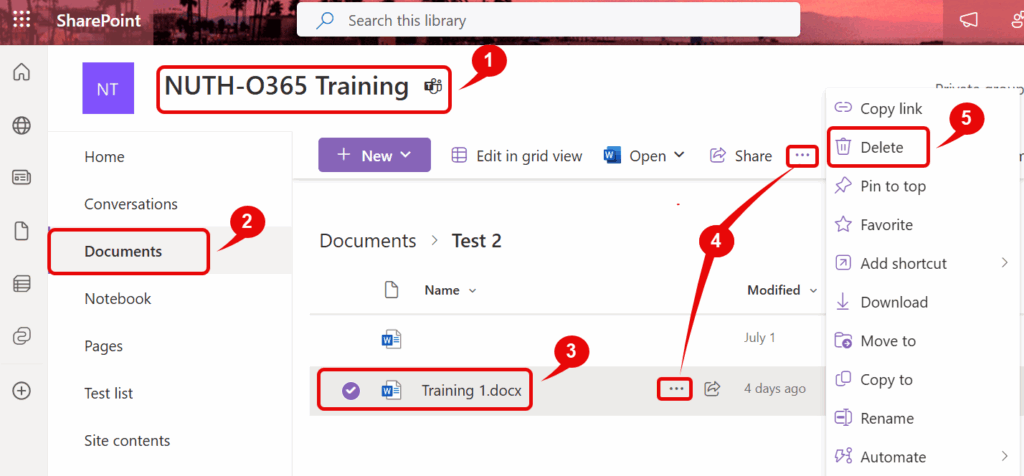Open the My lists icon in left rail
Image resolution: width=1024 pixels, height=476 pixels.
tap(21, 284)
